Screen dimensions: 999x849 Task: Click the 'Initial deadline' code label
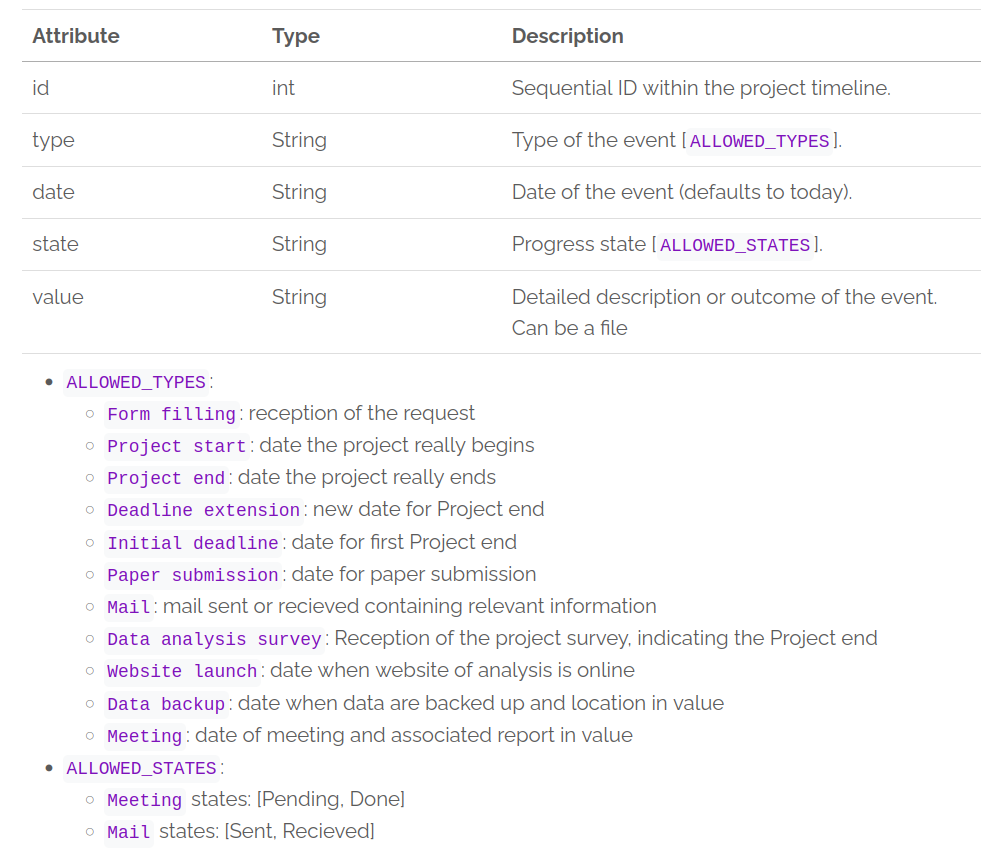click(x=193, y=543)
